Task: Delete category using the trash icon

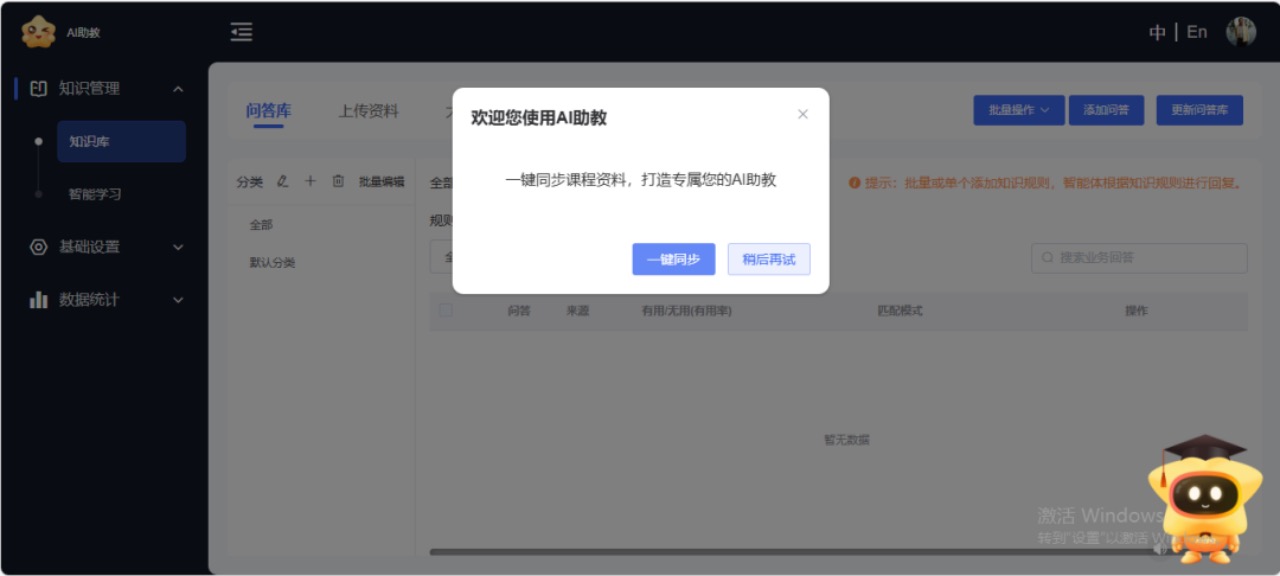Action: (x=338, y=181)
